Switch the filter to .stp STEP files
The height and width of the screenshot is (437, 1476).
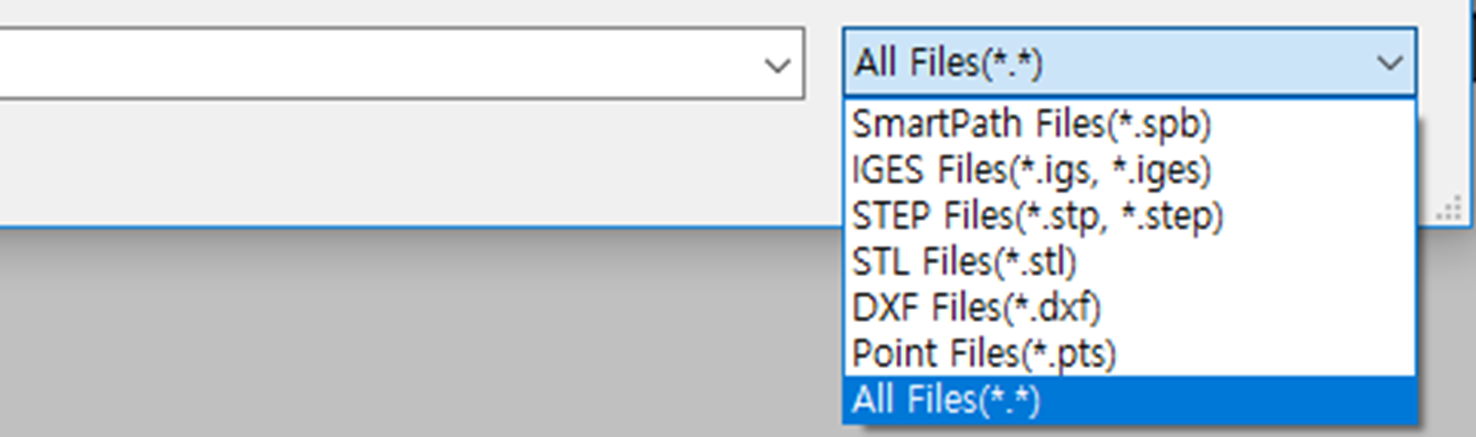point(1037,216)
